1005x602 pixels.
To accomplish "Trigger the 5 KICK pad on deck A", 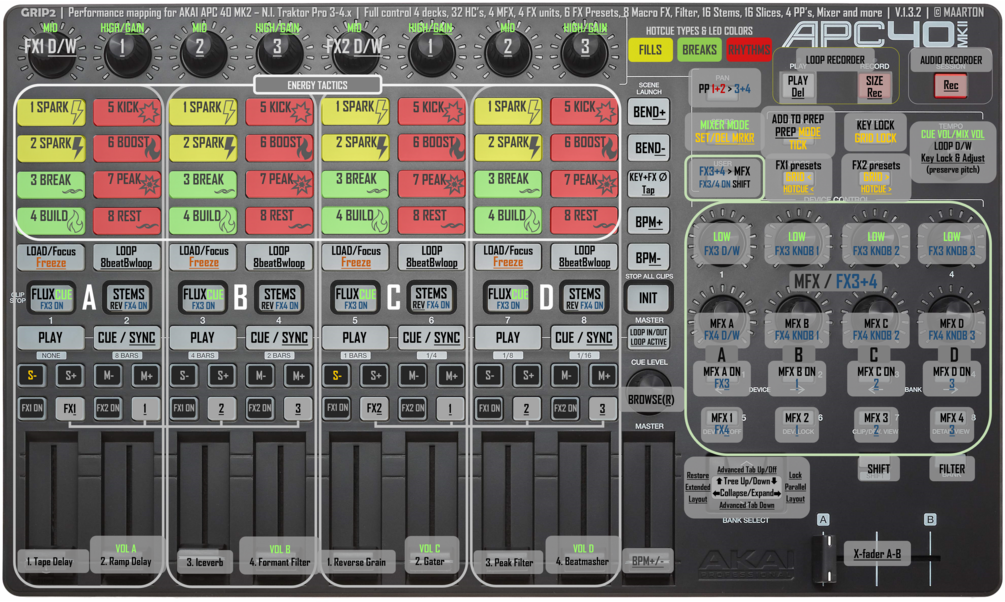I will pyautogui.click(x=127, y=111).
